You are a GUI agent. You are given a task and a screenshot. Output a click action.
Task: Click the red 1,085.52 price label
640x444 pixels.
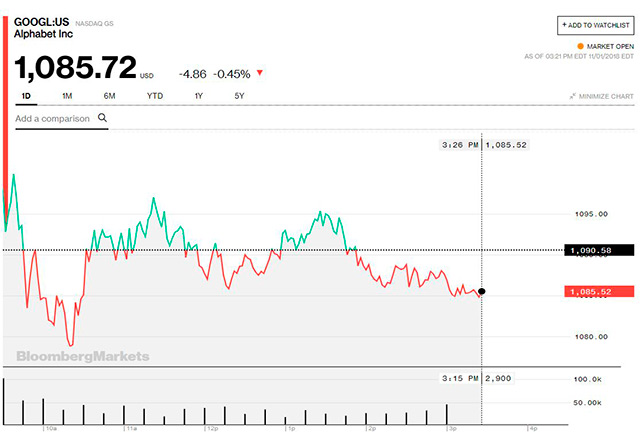pos(599,291)
